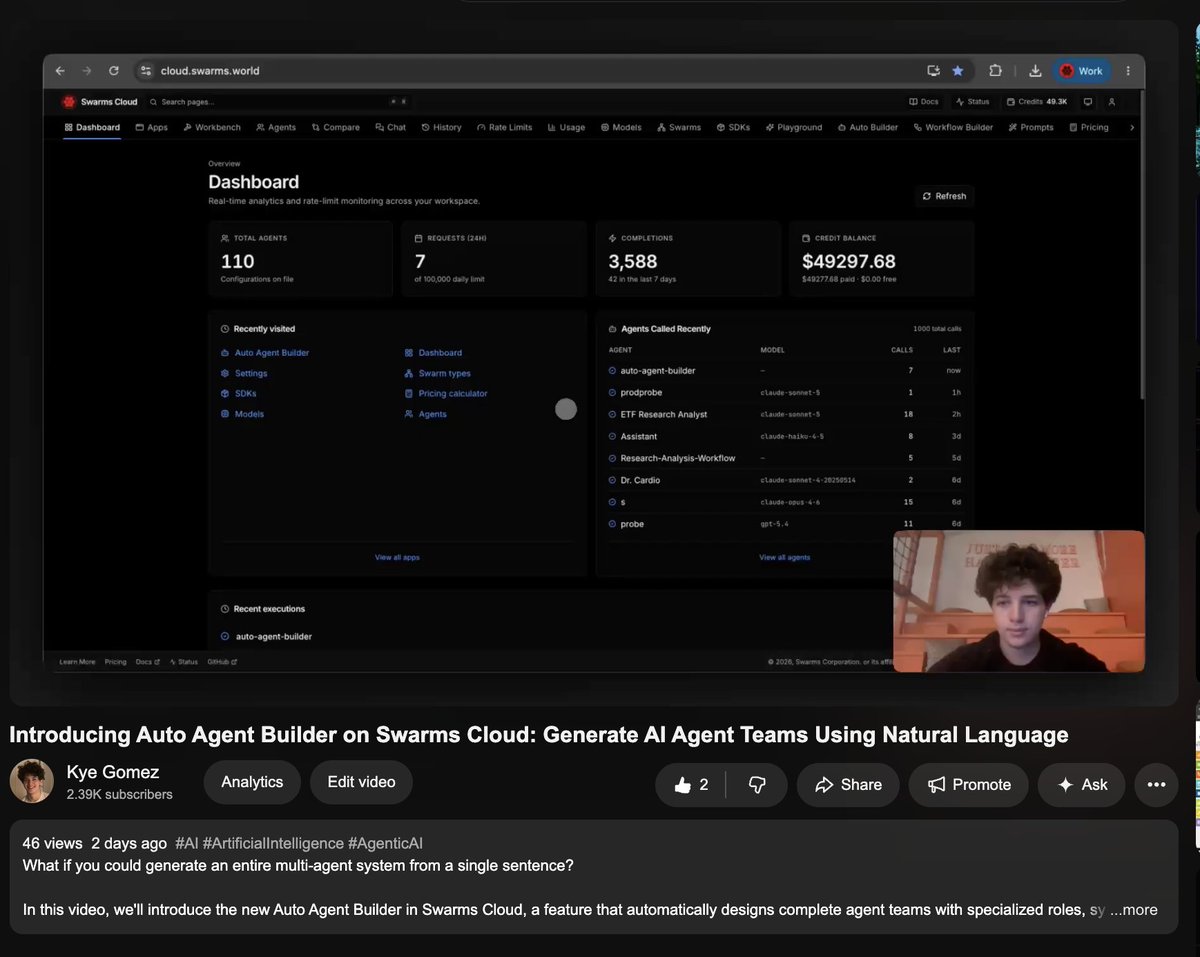The width and height of the screenshot is (1200, 957).
Task: Bookmark star icon in the address bar
Action: pyautogui.click(x=957, y=71)
